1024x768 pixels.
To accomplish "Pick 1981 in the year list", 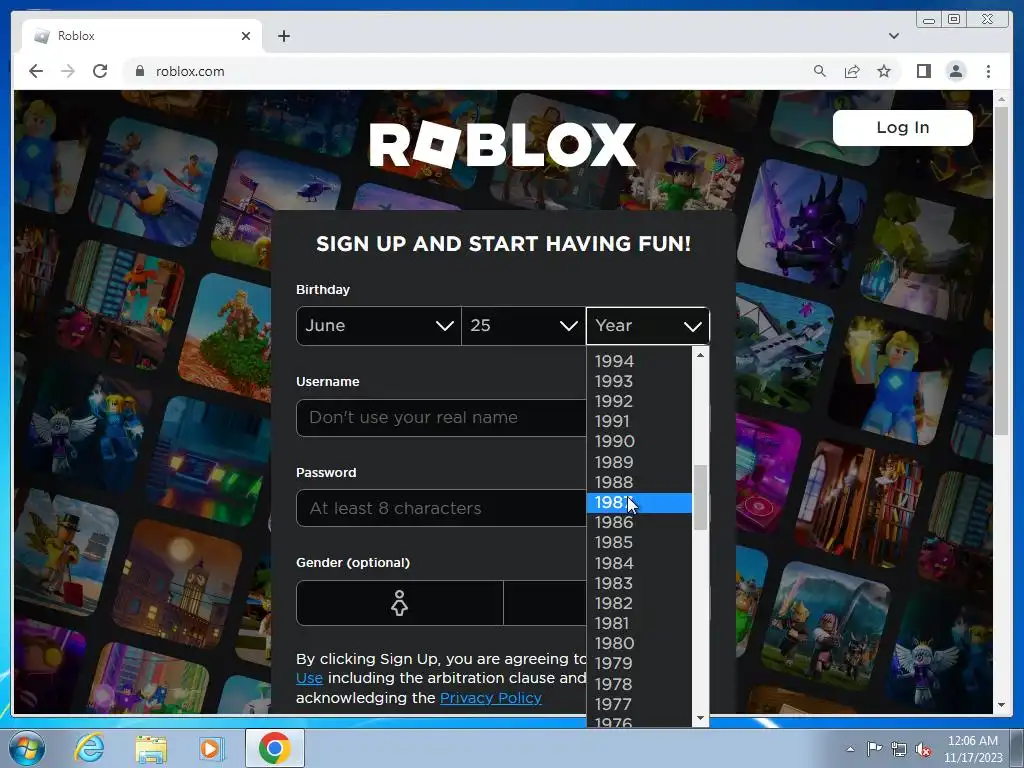I will (x=639, y=624).
